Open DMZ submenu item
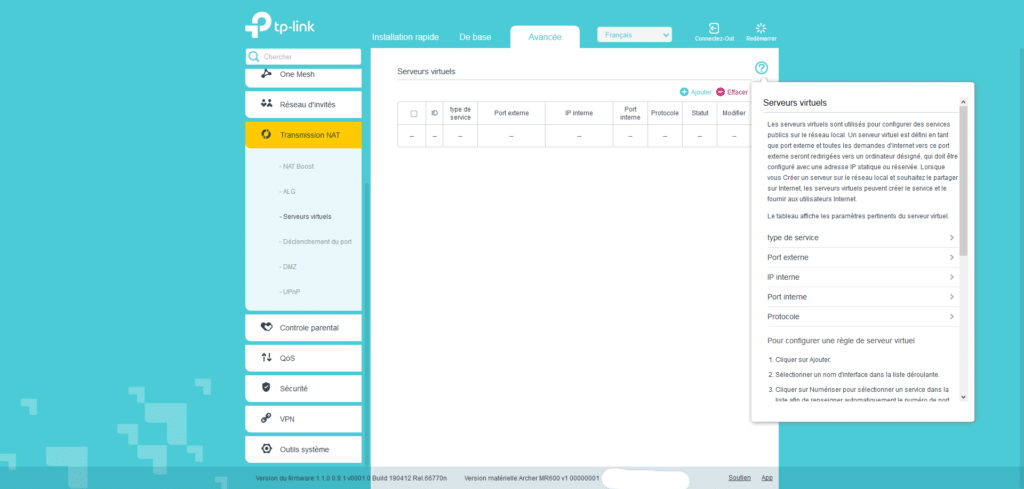Viewport: 1024px width, 489px height. point(288,266)
